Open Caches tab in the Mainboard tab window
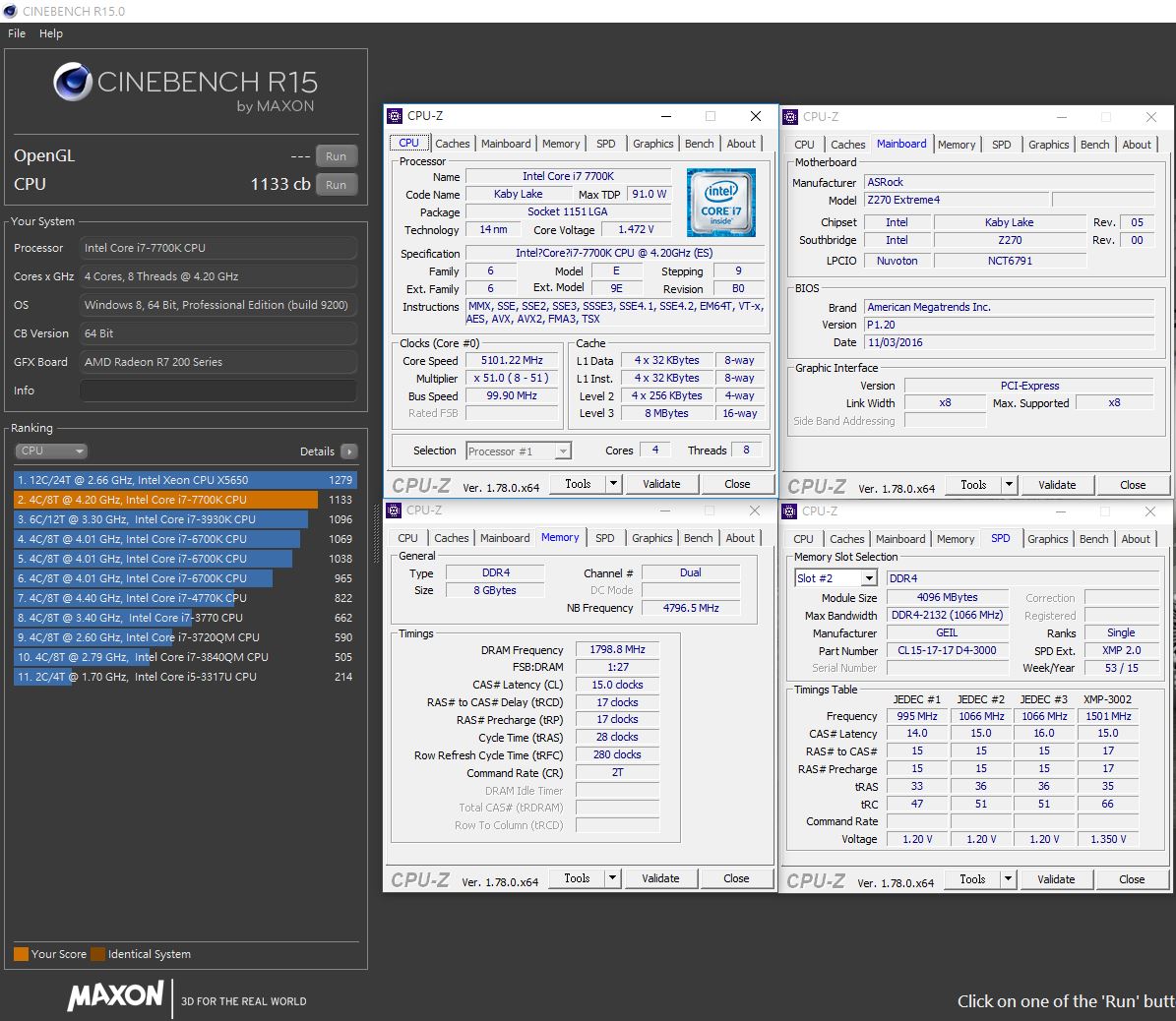Screen dimensions: 1176x1021 coord(848,145)
